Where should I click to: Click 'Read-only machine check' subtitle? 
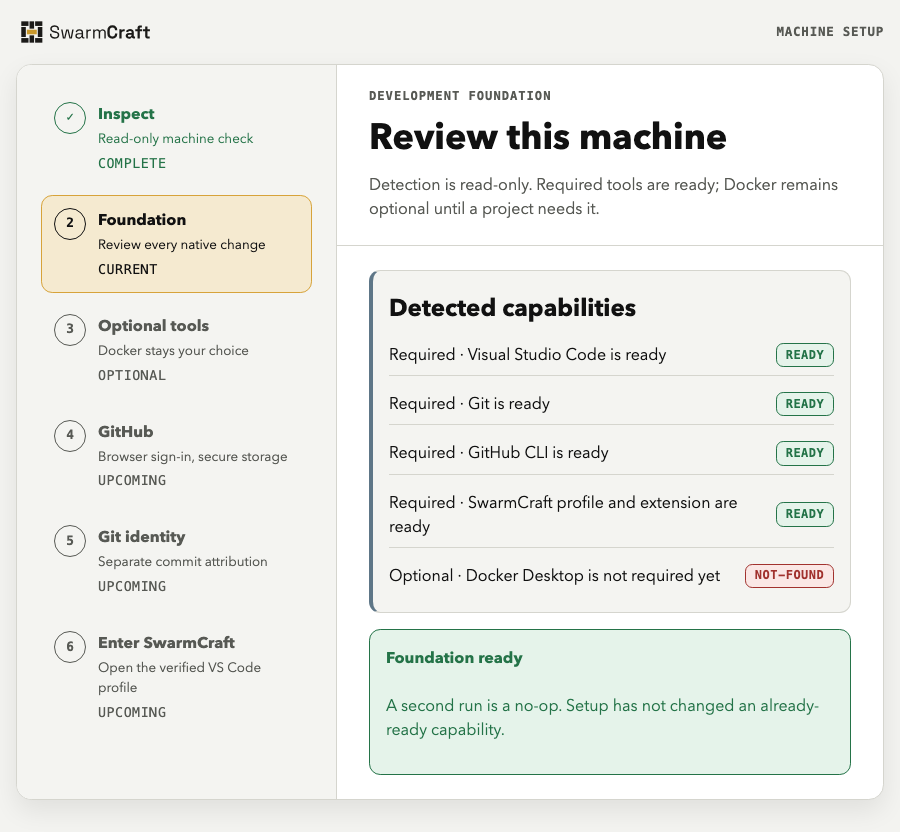(x=176, y=139)
